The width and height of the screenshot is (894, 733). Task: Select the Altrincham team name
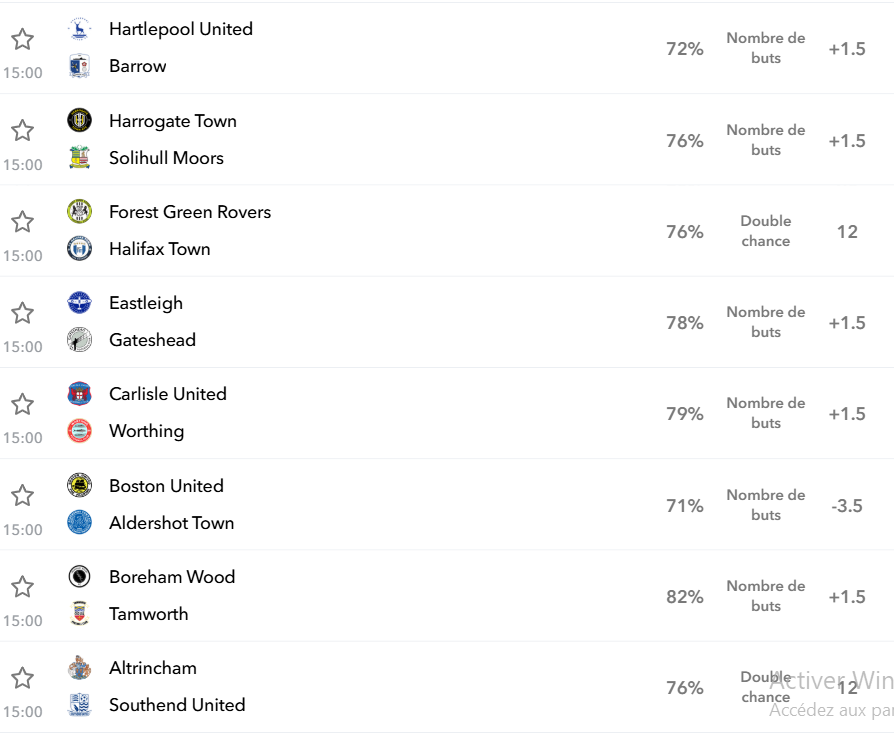[x=153, y=668]
